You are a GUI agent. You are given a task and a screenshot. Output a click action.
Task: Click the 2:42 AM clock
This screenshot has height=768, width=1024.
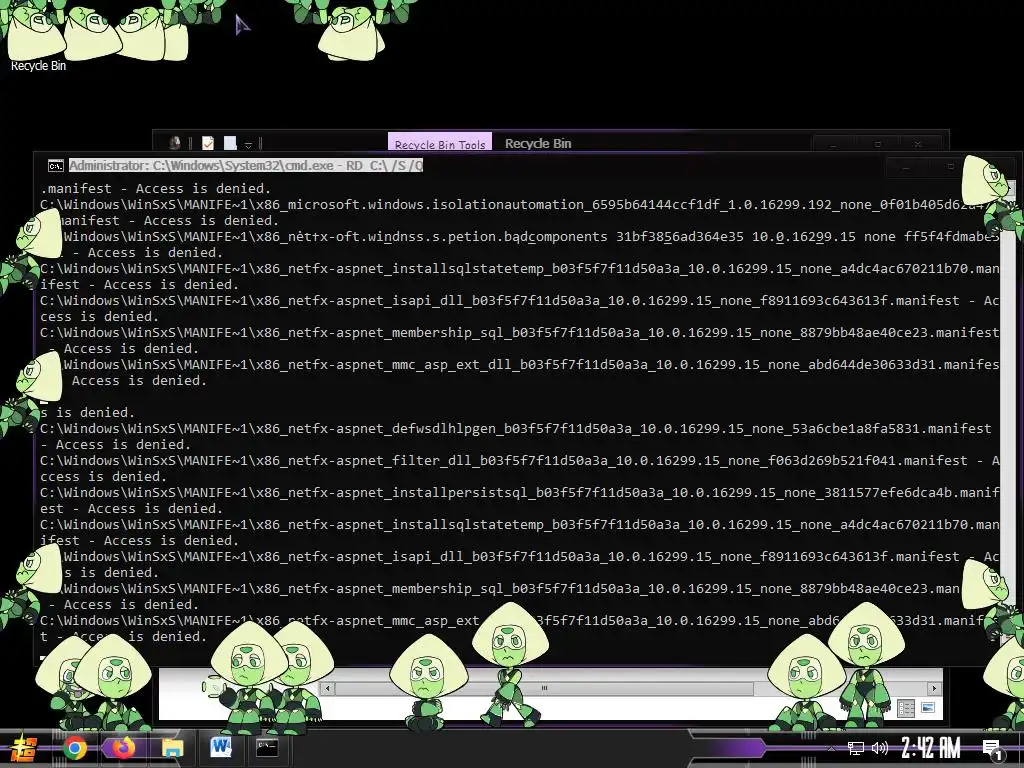coord(931,748)
